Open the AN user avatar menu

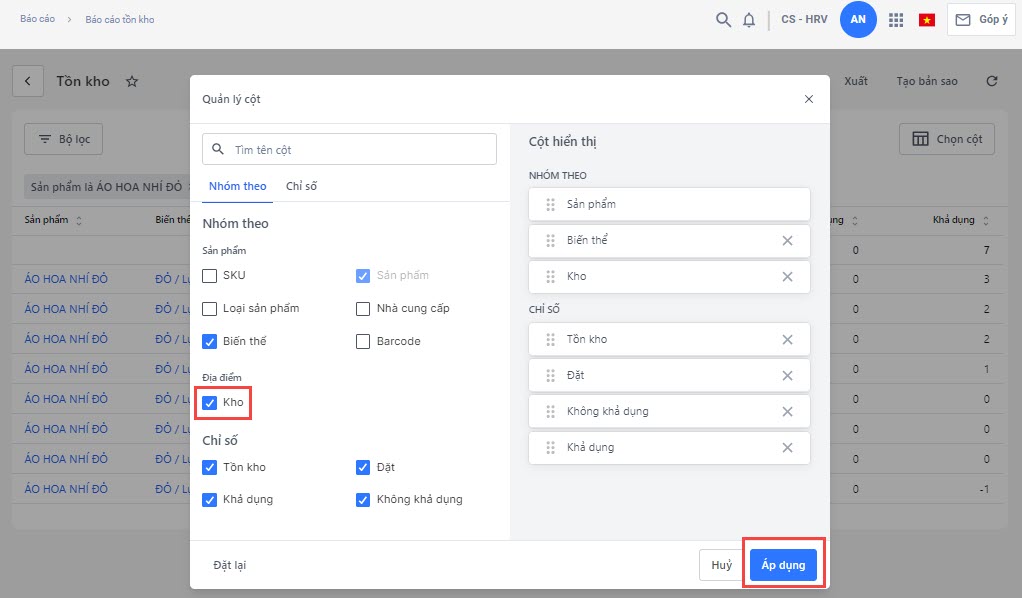coord(858,20)
